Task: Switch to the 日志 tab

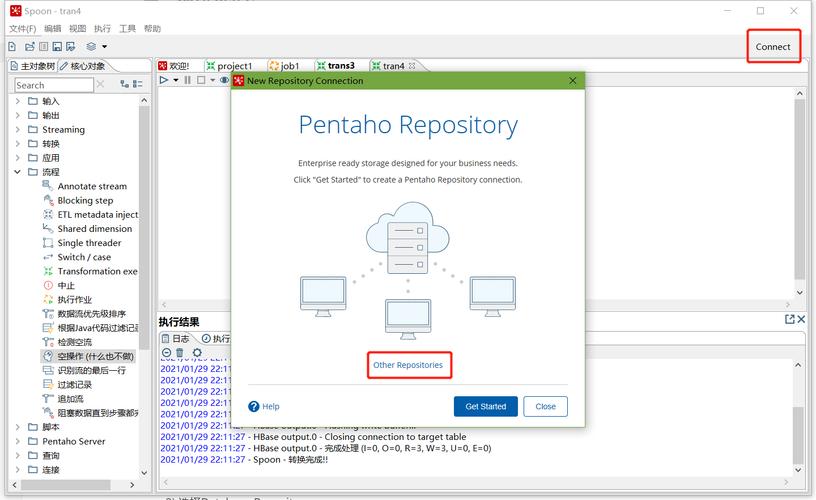Action: coord(175,338)
